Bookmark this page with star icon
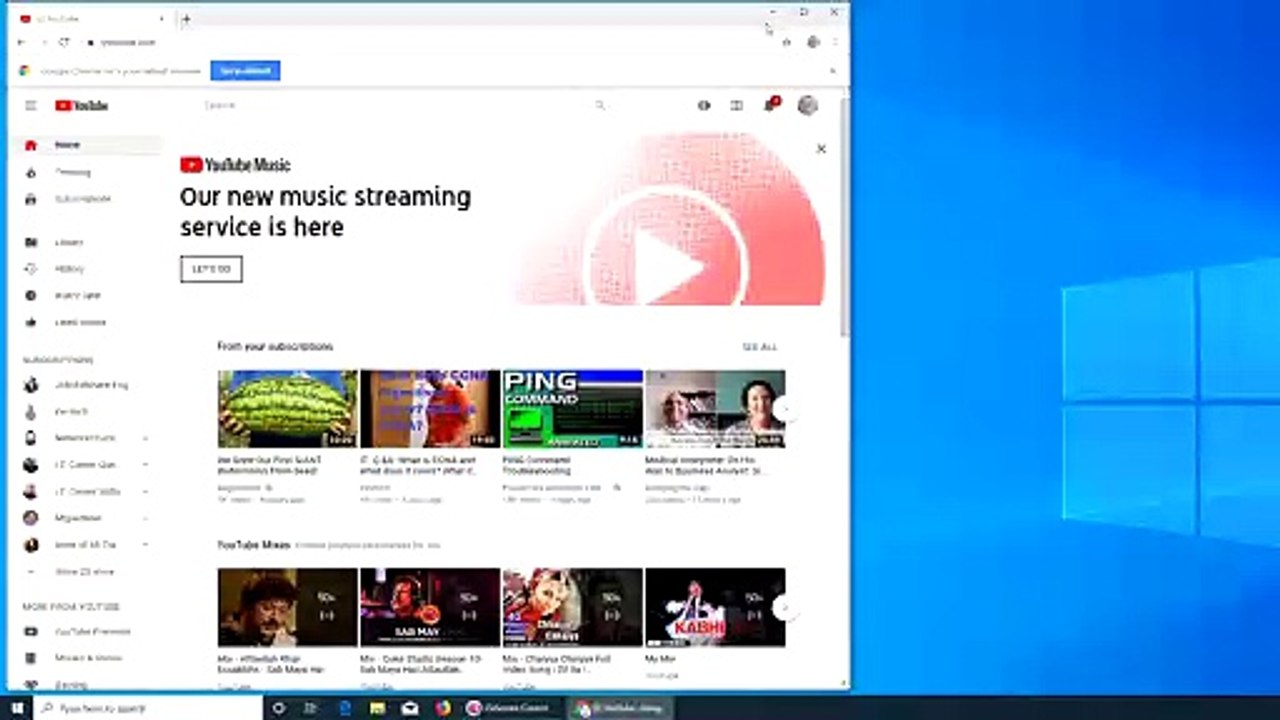 786,42
